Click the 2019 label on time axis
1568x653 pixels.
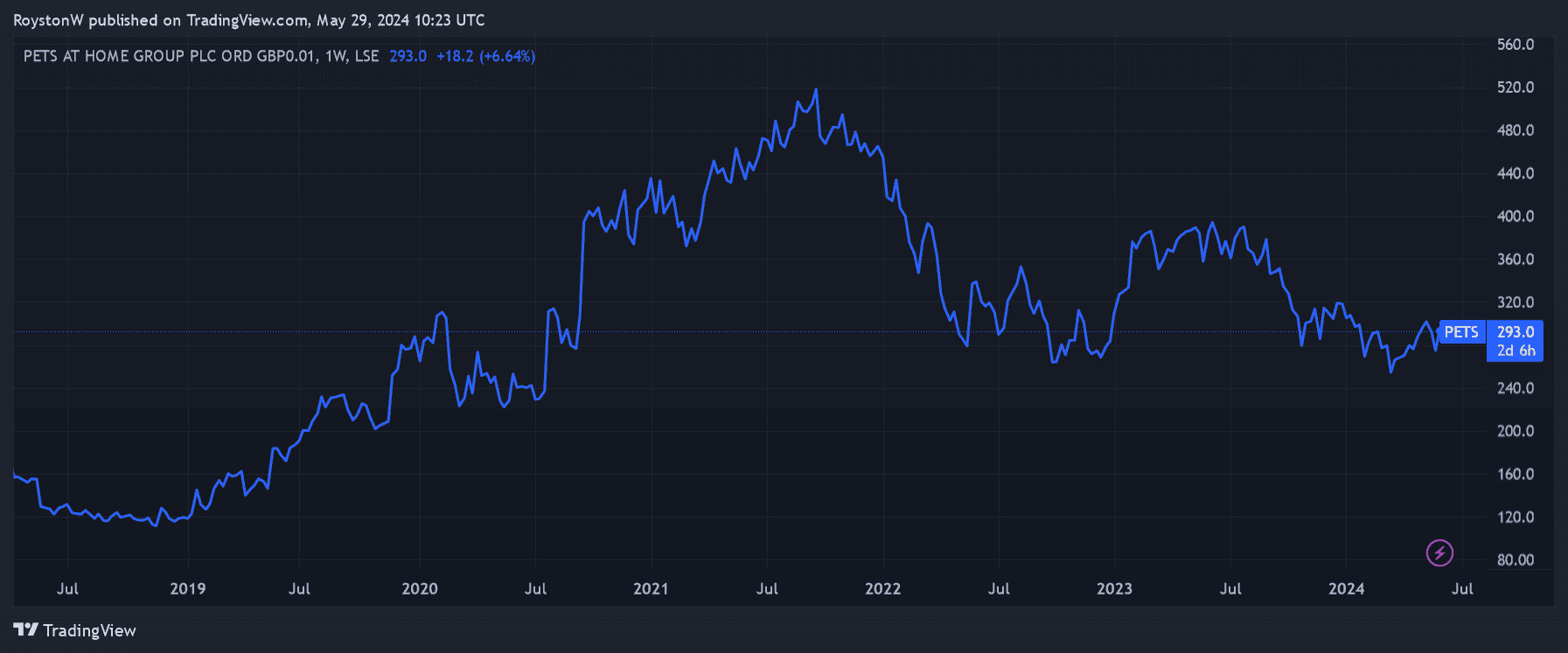click(188, 588)
